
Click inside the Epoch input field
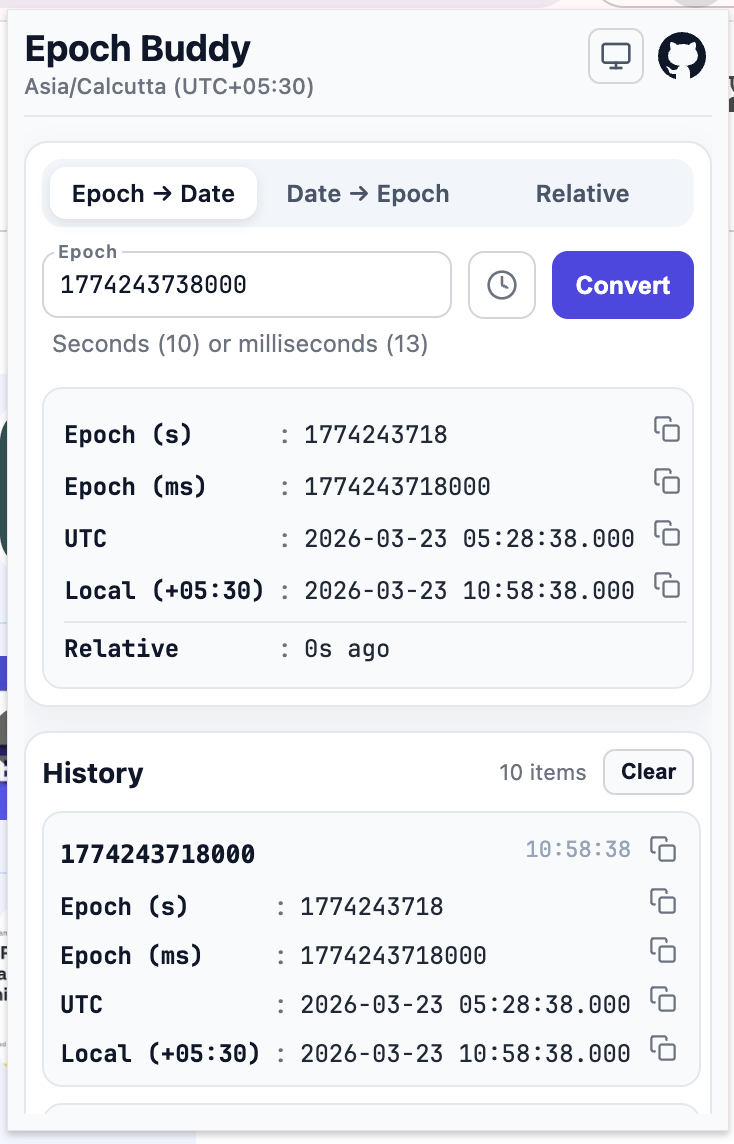pos(246,285)
